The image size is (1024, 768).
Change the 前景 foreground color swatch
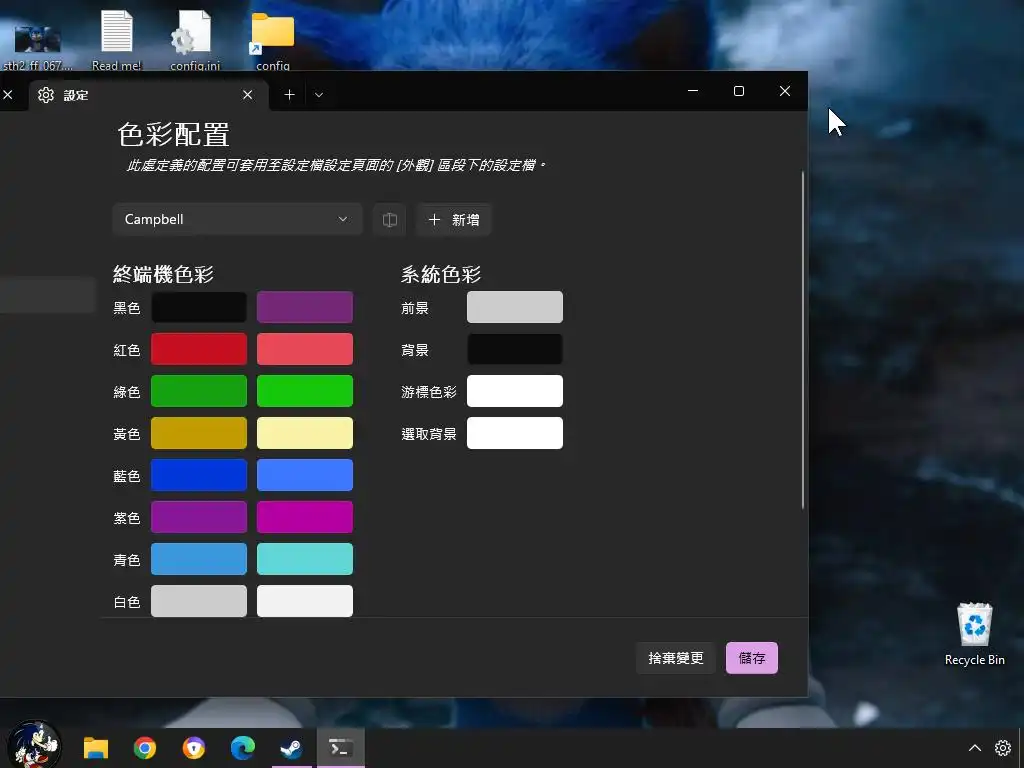pos(515,307)
